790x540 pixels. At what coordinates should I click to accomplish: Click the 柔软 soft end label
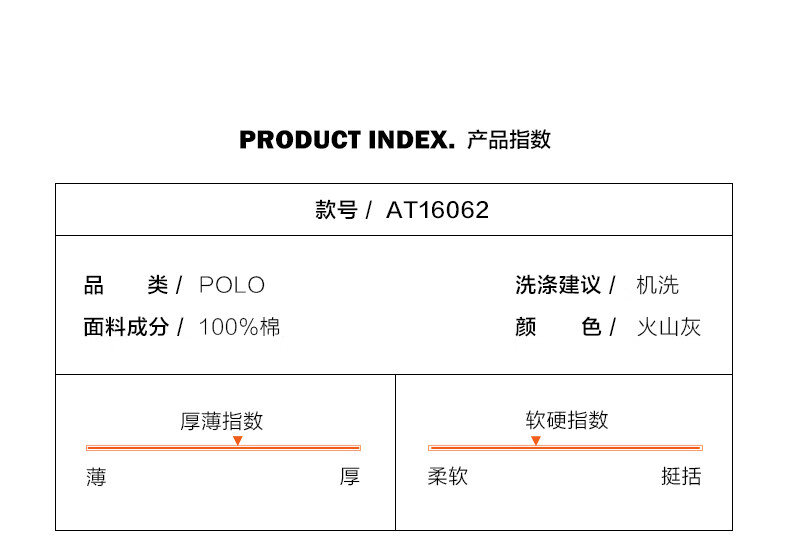click(x=447, y=477)
